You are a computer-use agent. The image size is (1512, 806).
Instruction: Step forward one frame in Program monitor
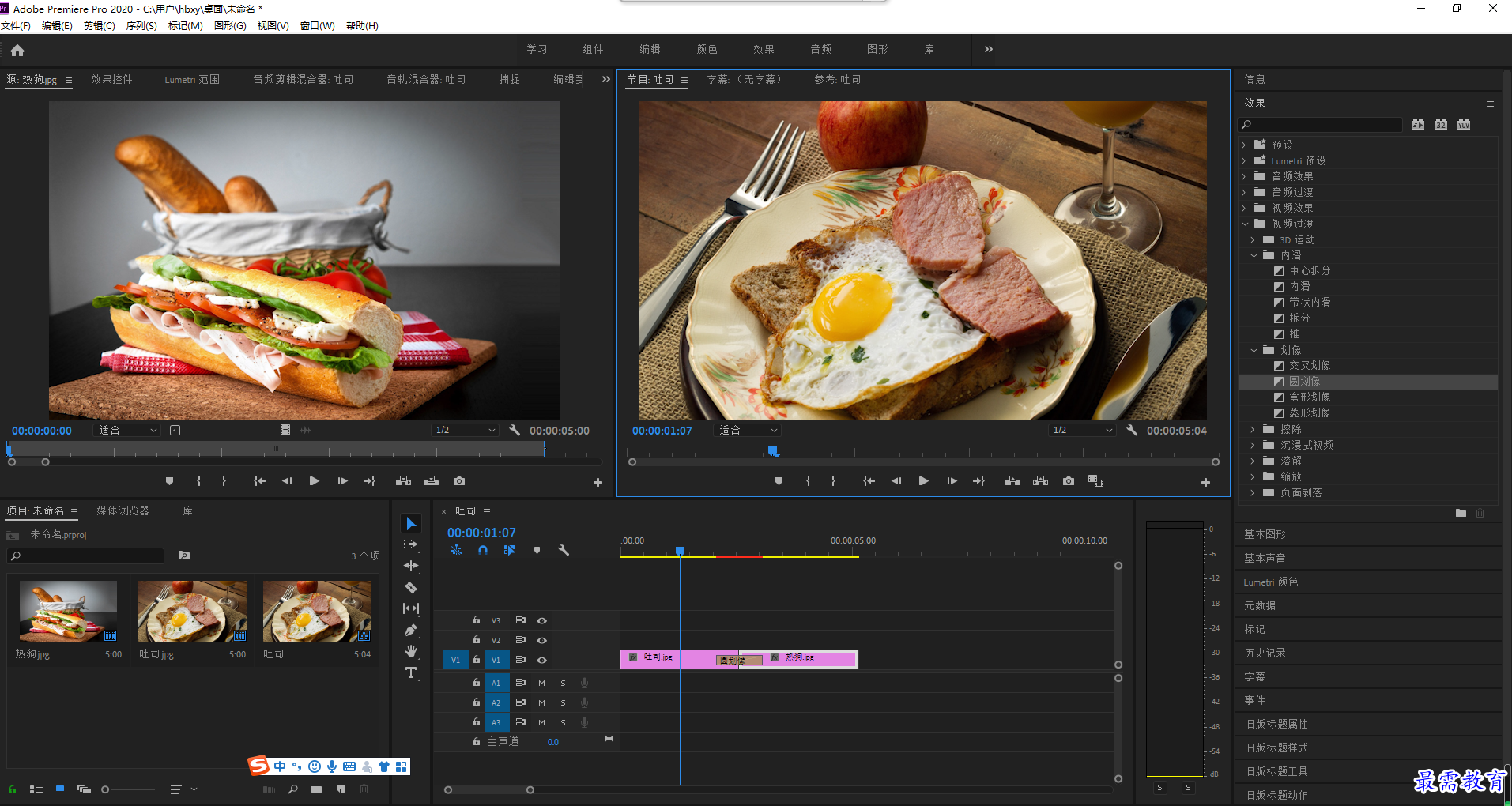(952, 481)
